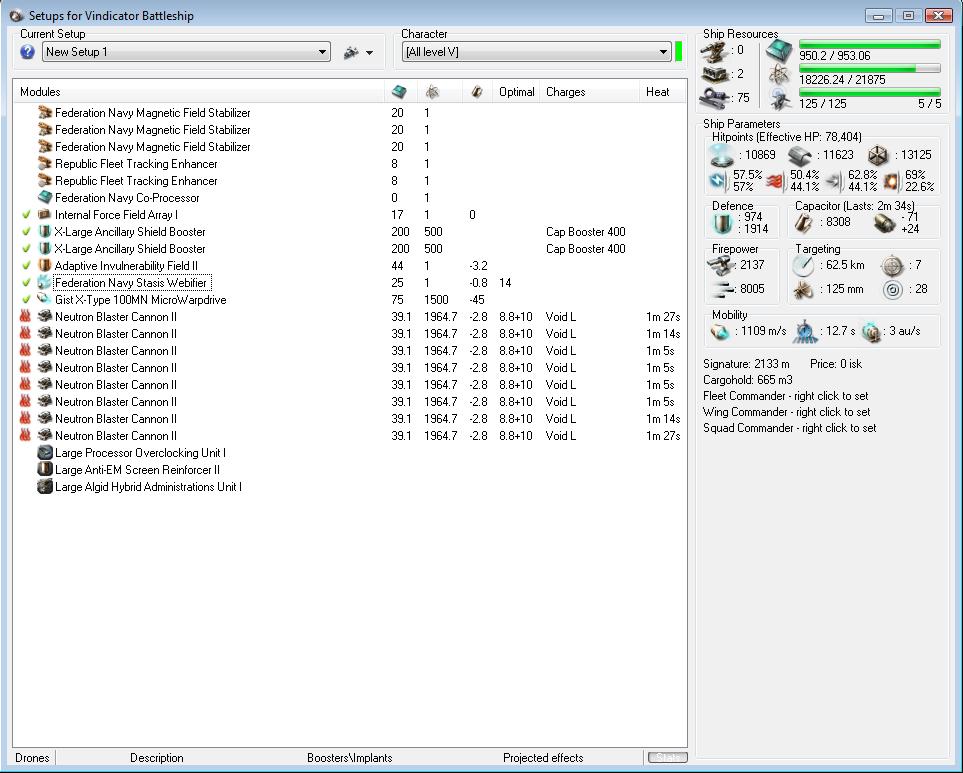Click the blue help question mark icon

tap(27, 52)
